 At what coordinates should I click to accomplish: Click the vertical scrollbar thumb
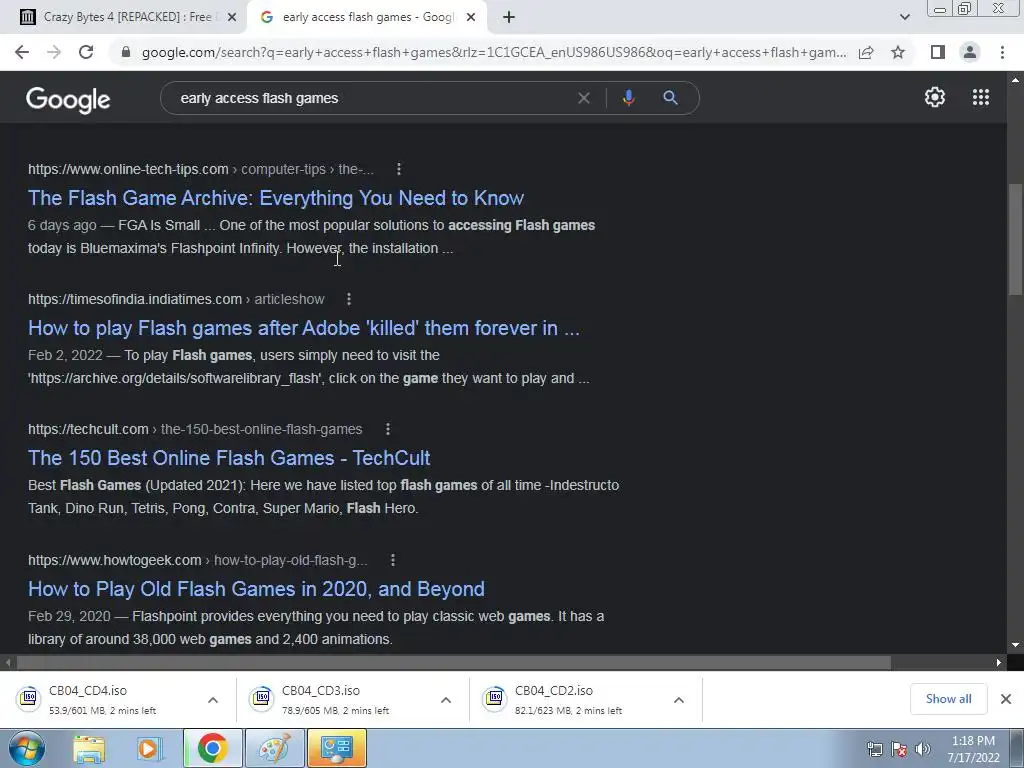point(1015,240)
